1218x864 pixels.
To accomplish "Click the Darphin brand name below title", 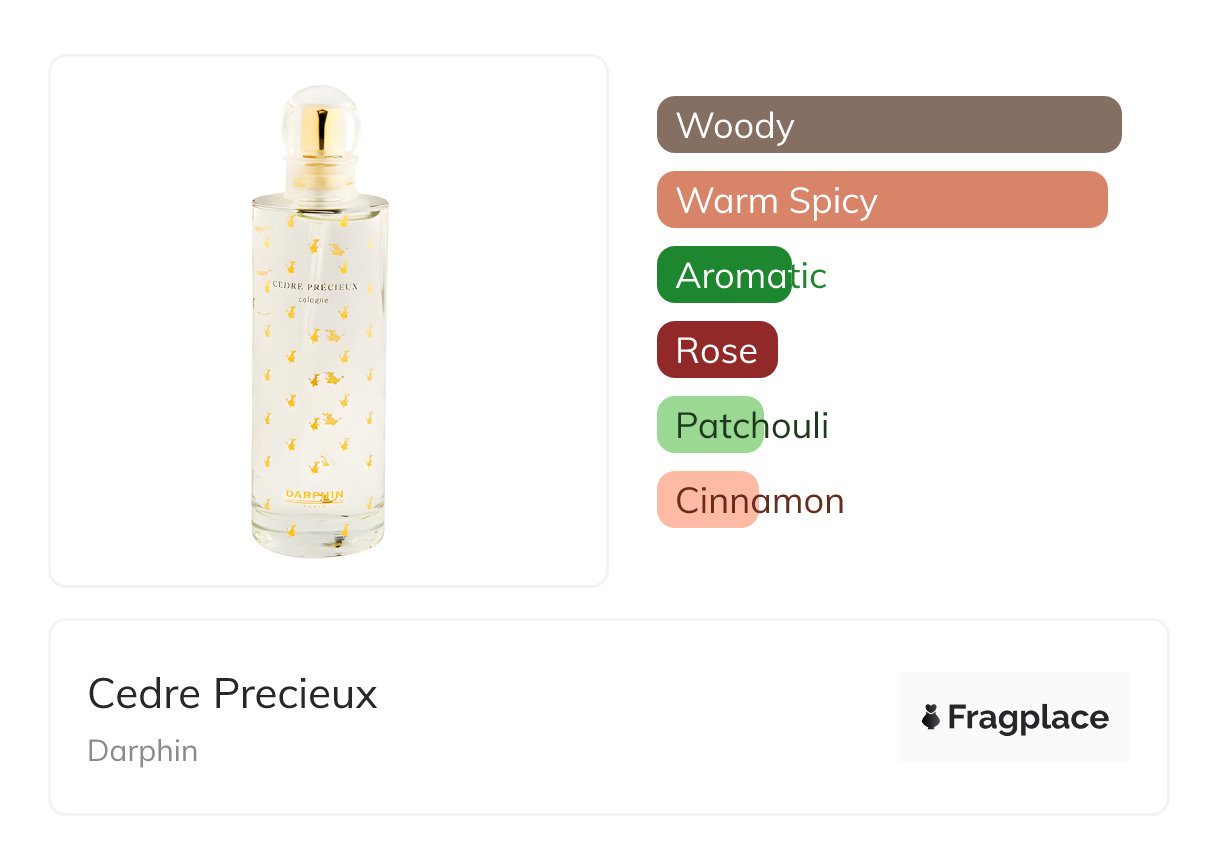I will 143,751.
